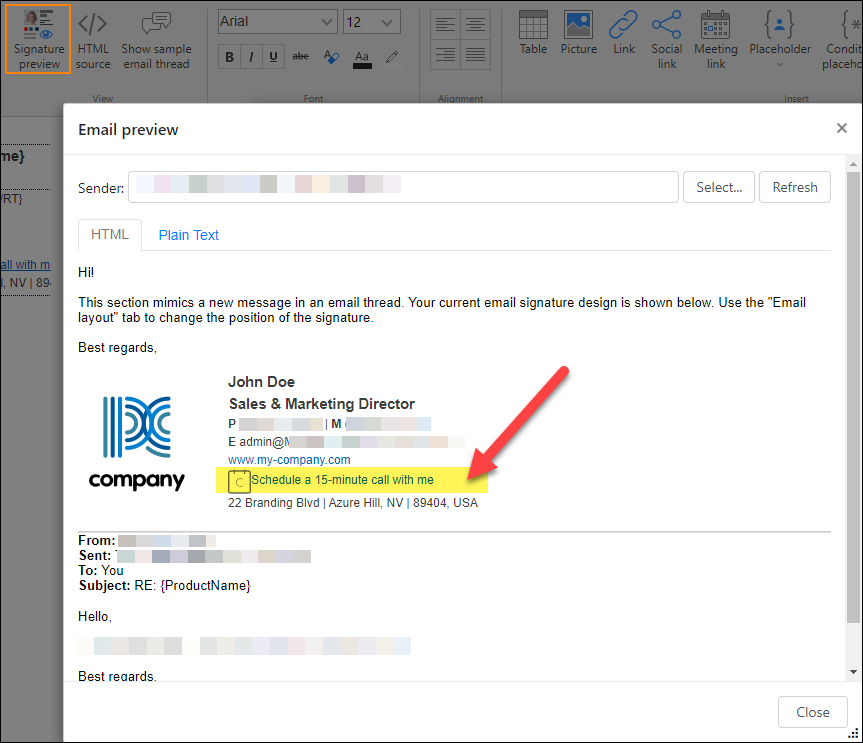Toggle bold text formatting
The height and width of the screenshot is (743, 863).
(x=229, y=57)
